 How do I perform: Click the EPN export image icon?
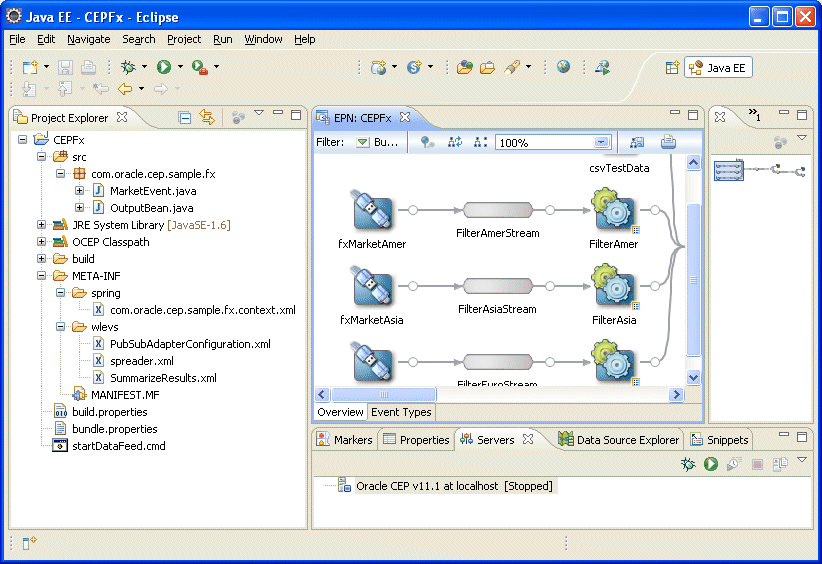(x=637, y=142)
